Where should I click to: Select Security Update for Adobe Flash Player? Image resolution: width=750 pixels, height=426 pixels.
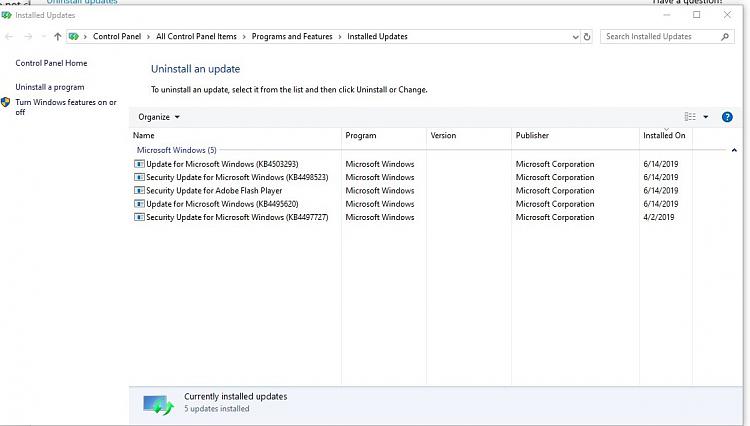[214, 191]
